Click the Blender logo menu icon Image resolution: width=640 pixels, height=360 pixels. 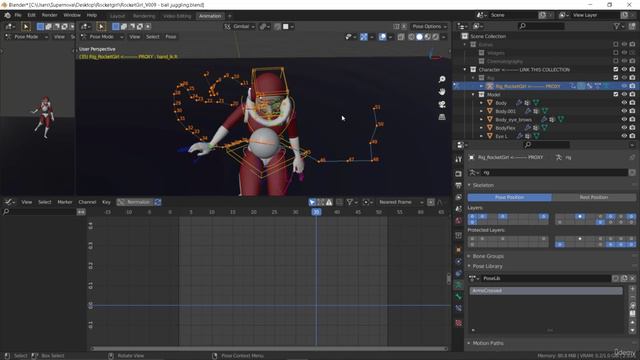click(7, 15)
